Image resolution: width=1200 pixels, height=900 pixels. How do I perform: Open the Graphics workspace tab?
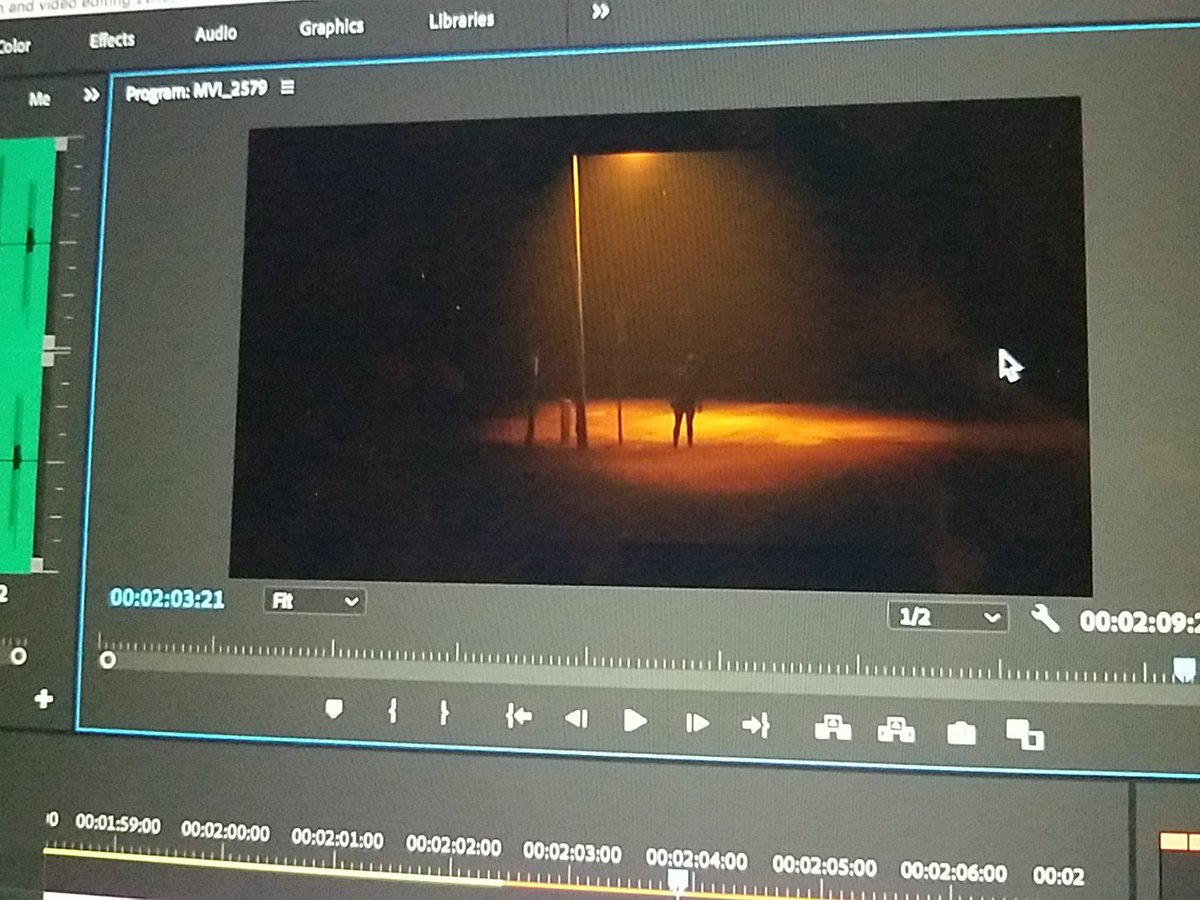(331, 28)
